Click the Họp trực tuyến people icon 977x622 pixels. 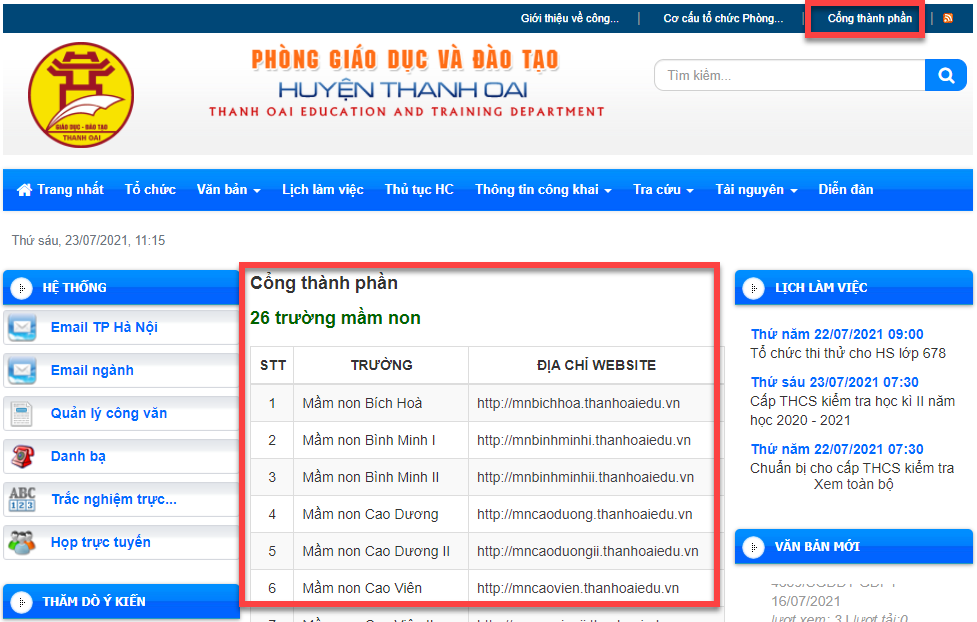(22, 542)
